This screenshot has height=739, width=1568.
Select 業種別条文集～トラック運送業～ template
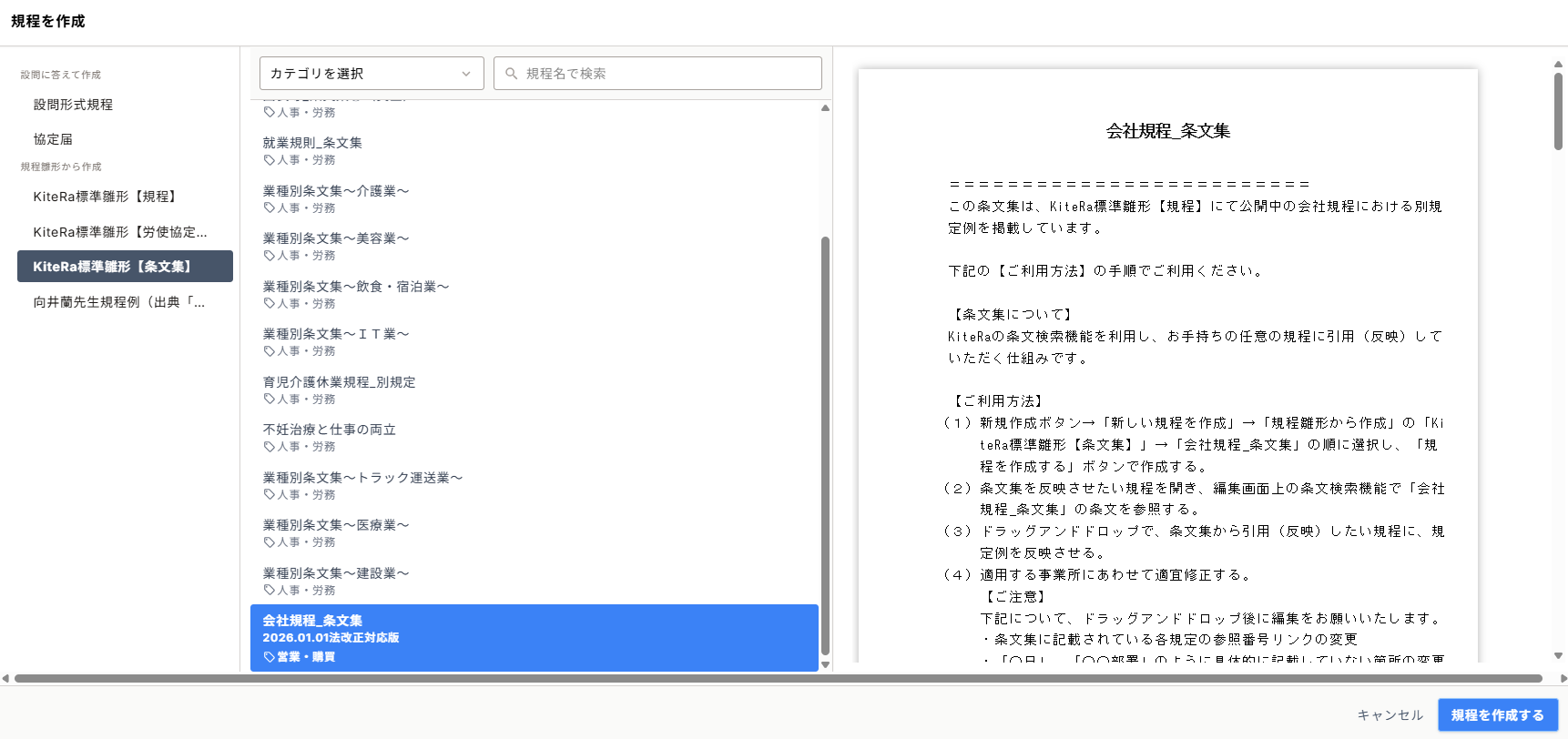point(535,485)
